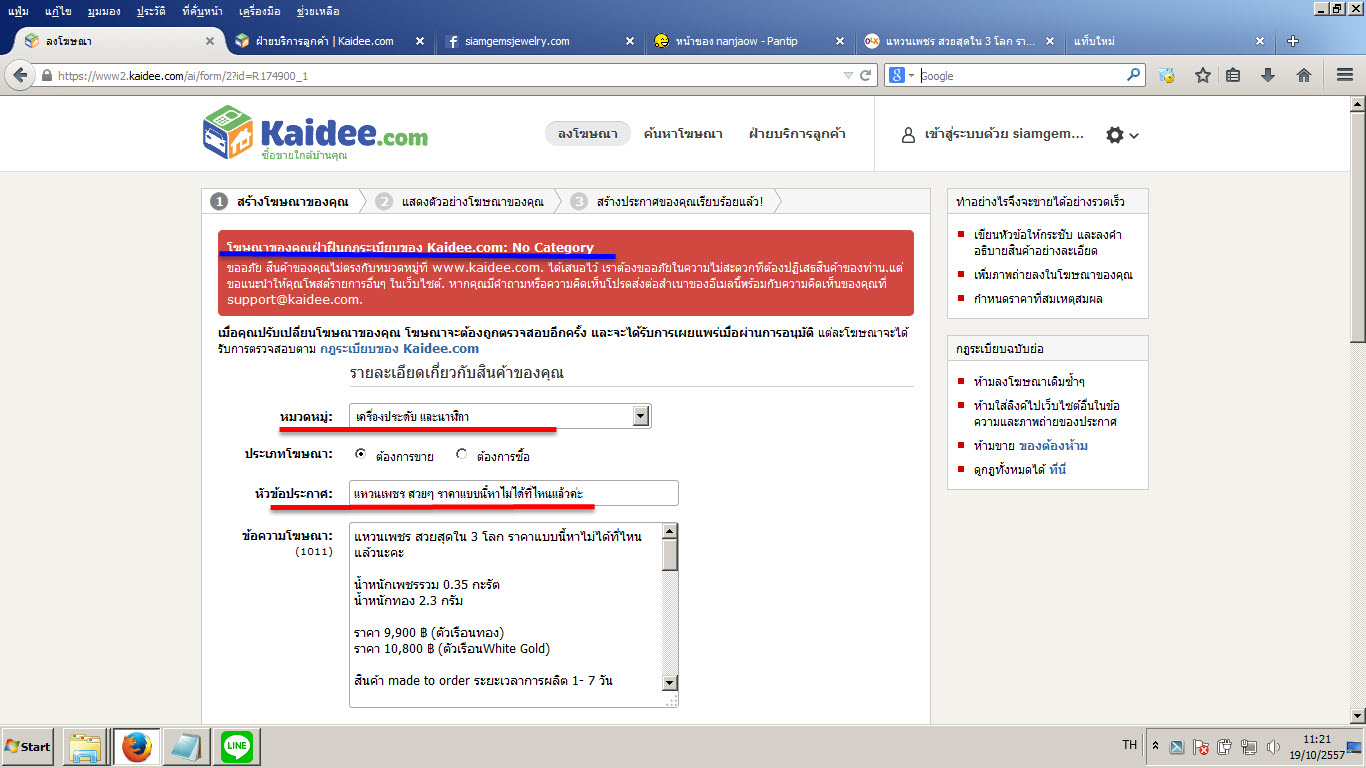Screen dimensions: 1366x768
Task: Open the bookmarks list icon
Action: tap(1234, 75)
